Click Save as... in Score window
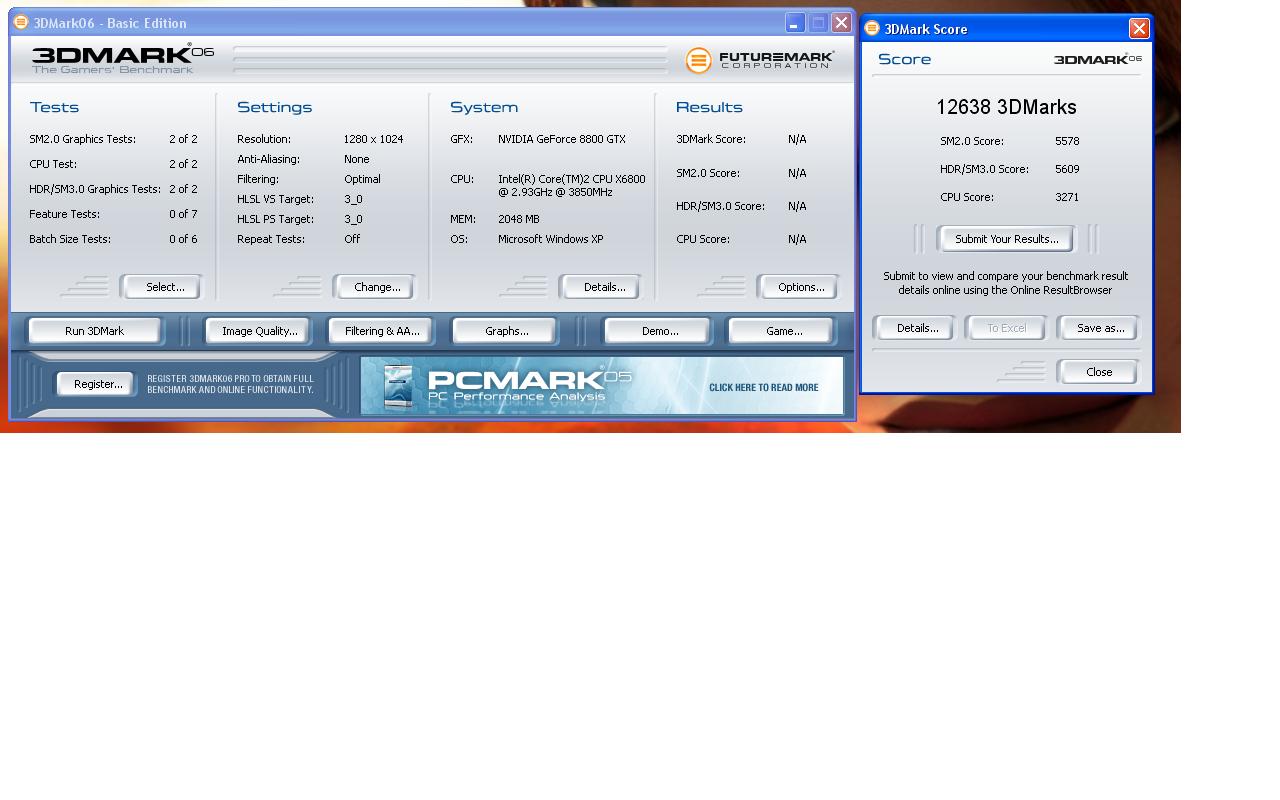 point(1100,328)
